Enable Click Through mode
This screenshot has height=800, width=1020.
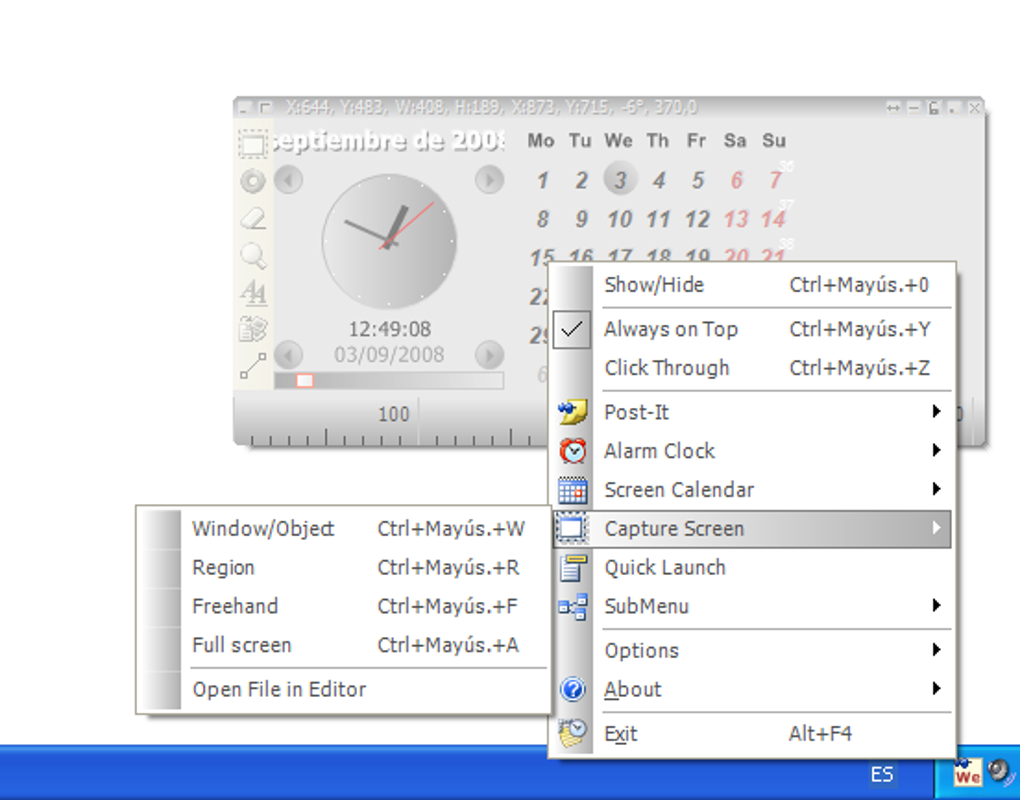pyautogui.click(x=668, y=368)
